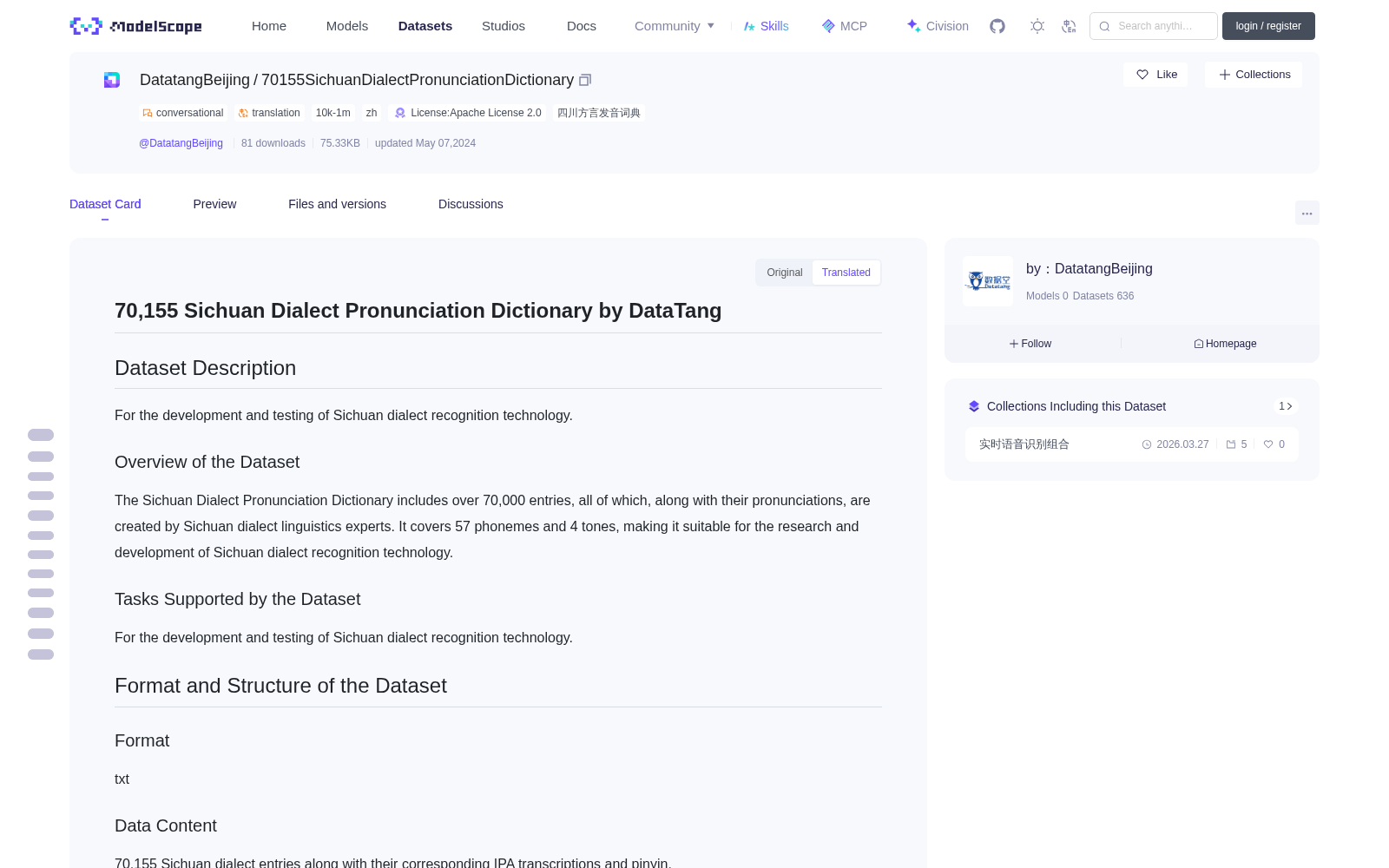Open Civision from the top bar
Screen dimensions: 1389x868
[938, 26]
